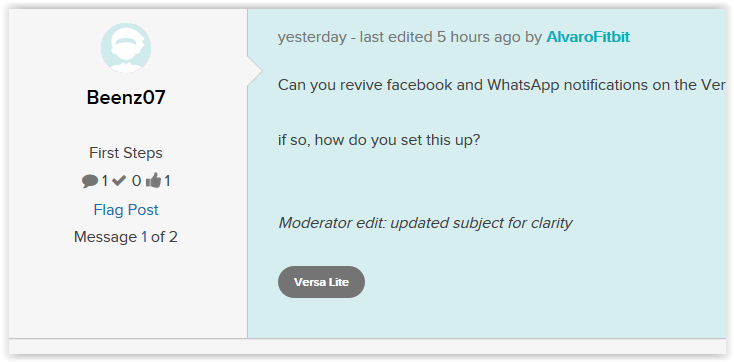
Task: Click the 'Moderator edit' italic note
Action: [425, 223]
